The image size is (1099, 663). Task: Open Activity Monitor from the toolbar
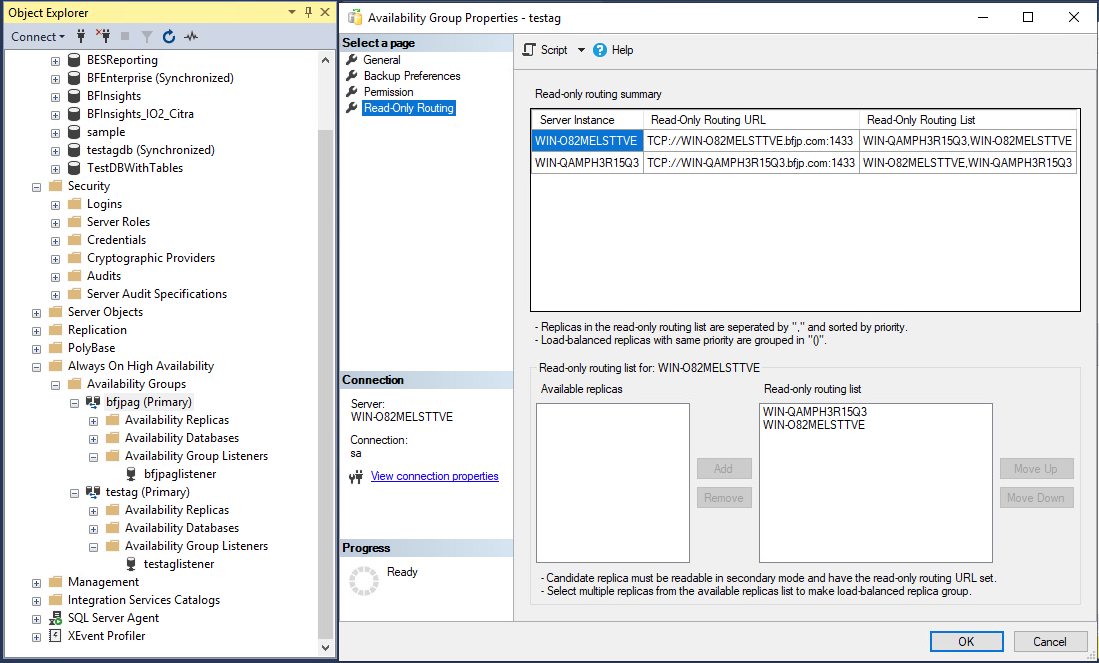pos(191,37)
